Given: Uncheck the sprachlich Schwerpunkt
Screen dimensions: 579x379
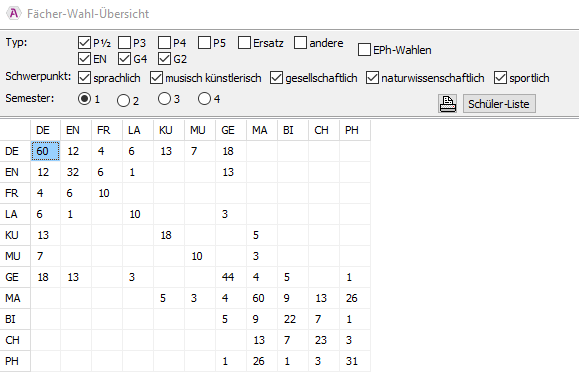Looking at the screenshot, I should [x=84, y=78].
